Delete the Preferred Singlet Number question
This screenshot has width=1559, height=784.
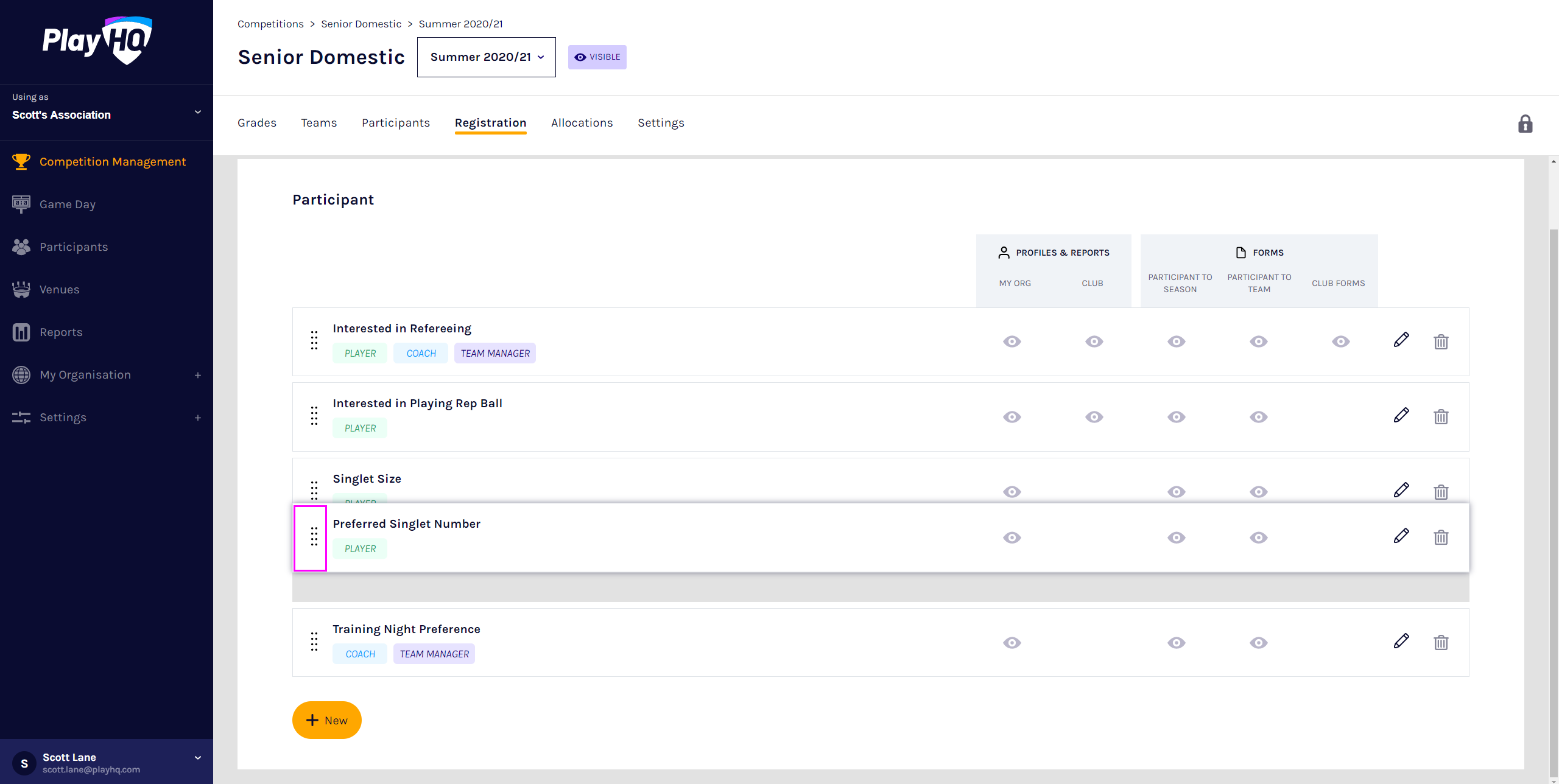click(1441, 537)
